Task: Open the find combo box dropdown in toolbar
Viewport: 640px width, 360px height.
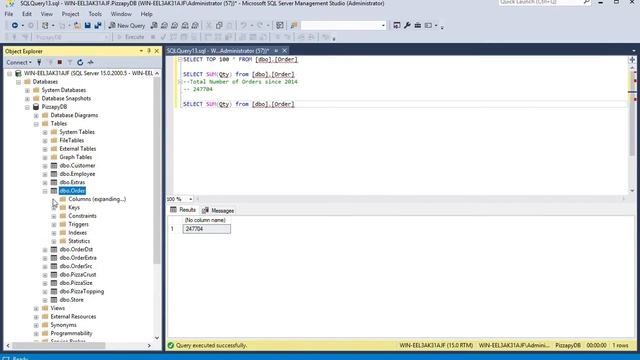Action: 383,25
